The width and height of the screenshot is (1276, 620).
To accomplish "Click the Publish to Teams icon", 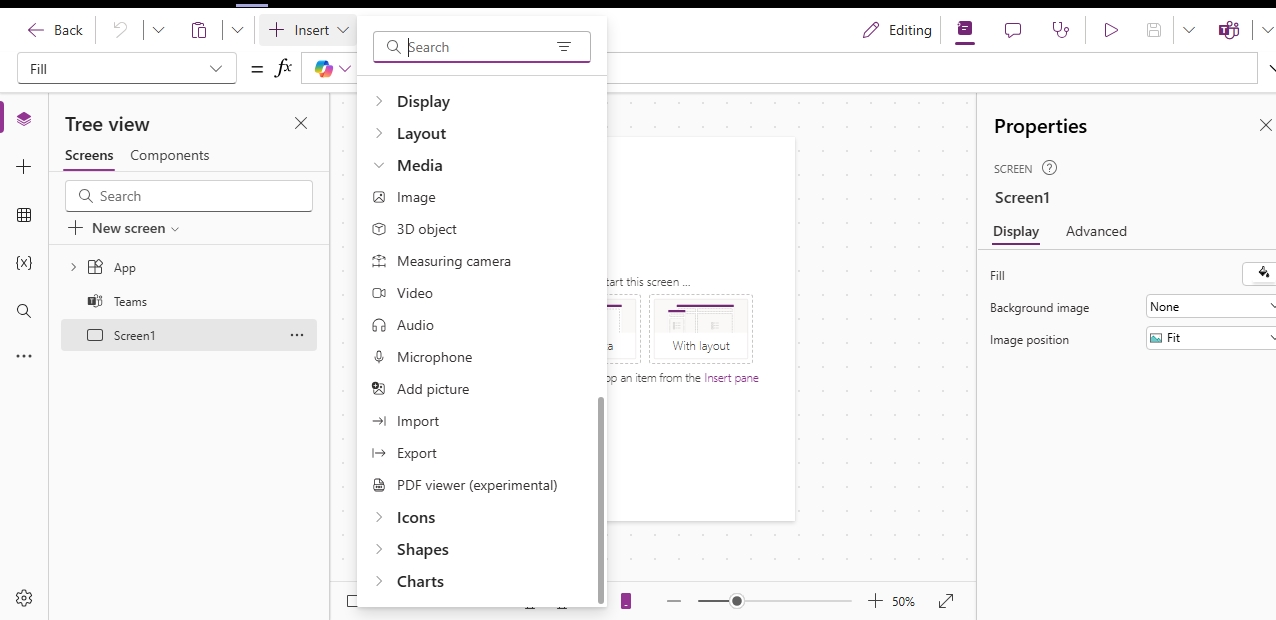I will [1229, 30].
